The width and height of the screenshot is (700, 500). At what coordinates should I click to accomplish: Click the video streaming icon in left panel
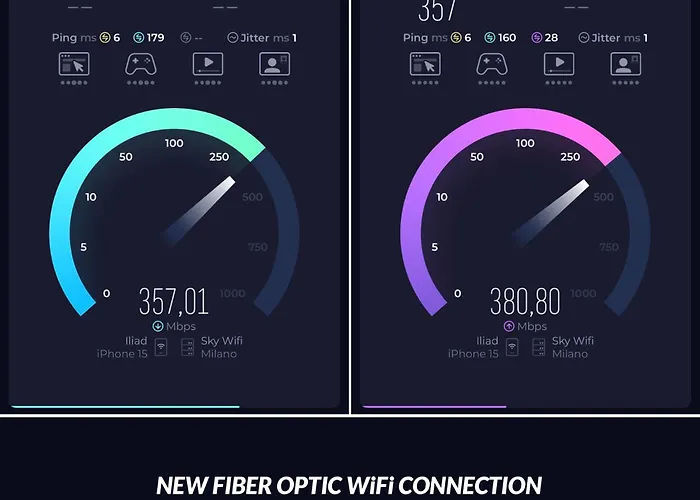tap(208, 63)
